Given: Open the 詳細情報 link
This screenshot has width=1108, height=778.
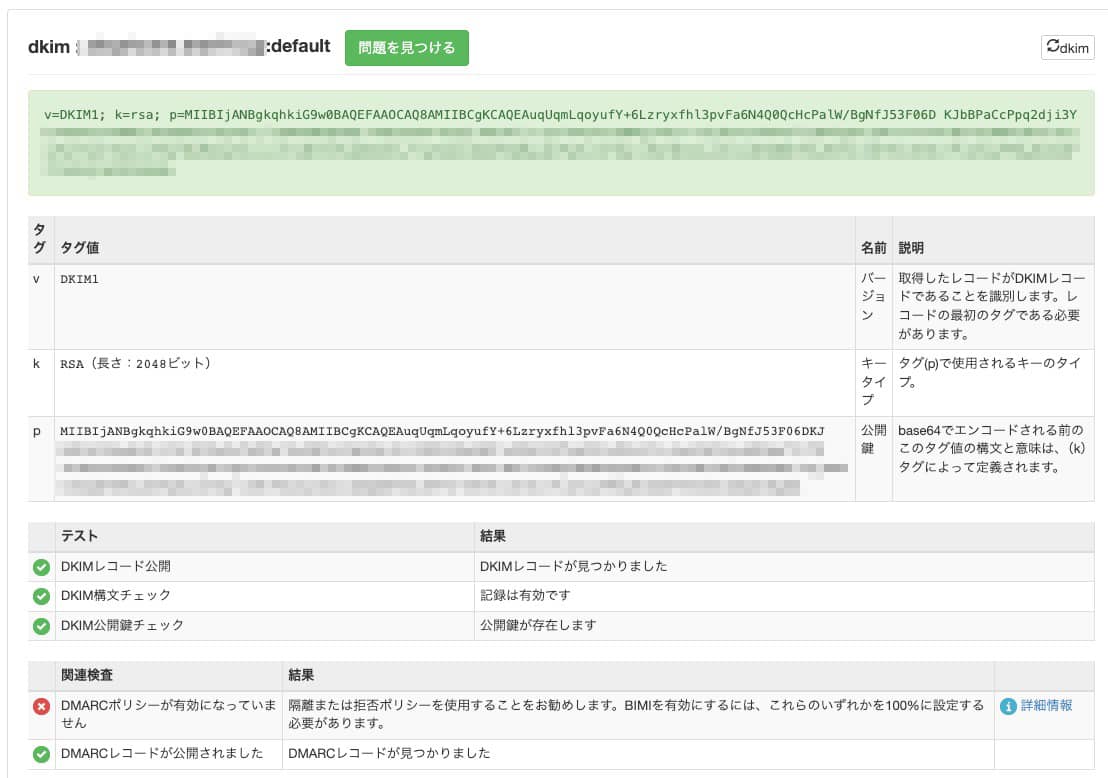Looking at the screenshot, I should [1047, 705].
